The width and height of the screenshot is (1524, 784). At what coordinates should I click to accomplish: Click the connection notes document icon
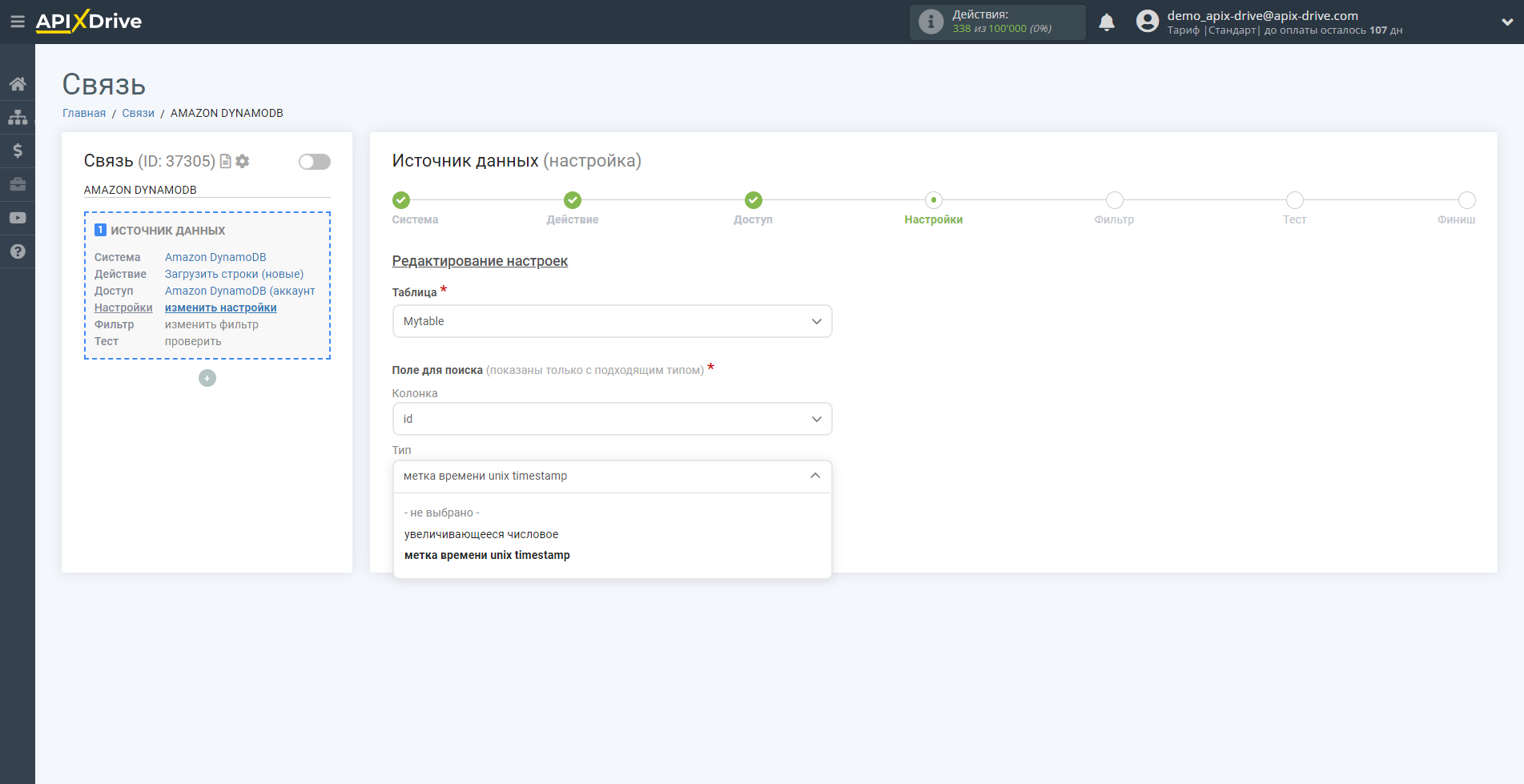pos(226,162)
